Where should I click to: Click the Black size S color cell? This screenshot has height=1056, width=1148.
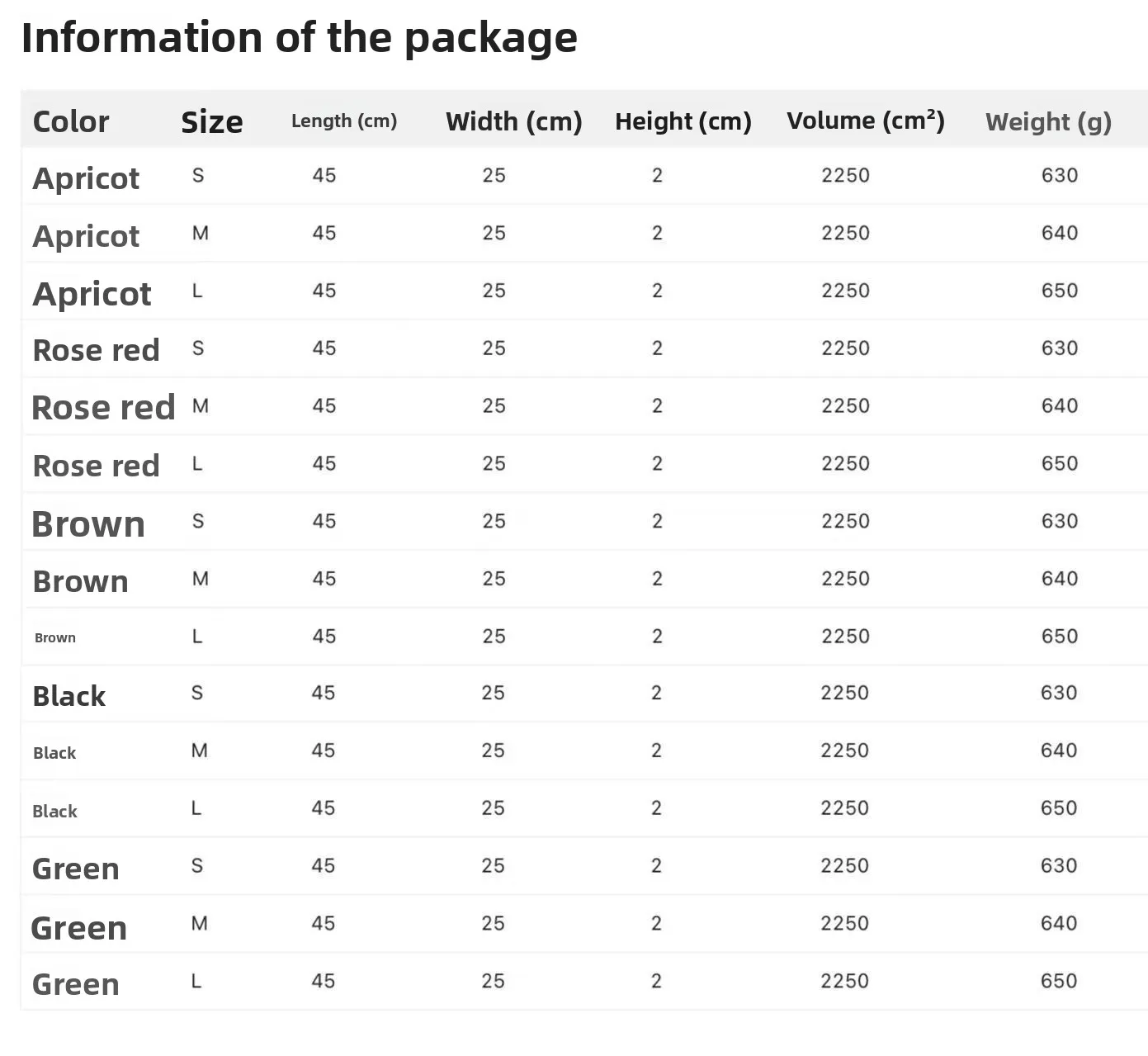point(69,696)
